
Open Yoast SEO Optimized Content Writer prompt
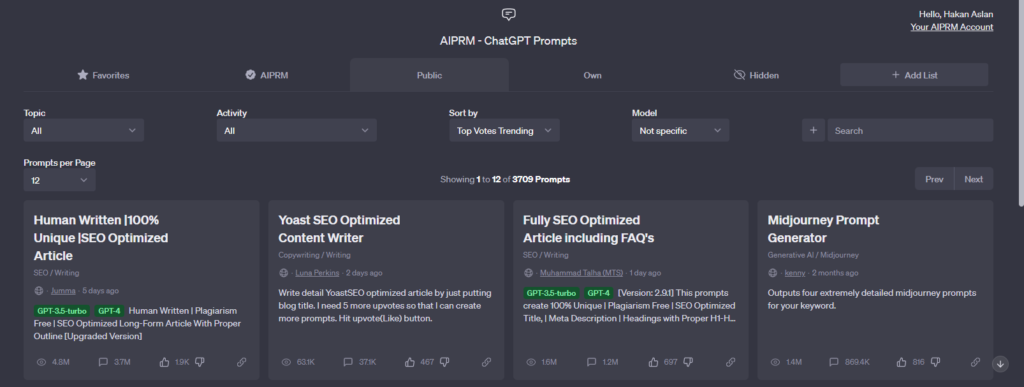click(x=339, y=229)
